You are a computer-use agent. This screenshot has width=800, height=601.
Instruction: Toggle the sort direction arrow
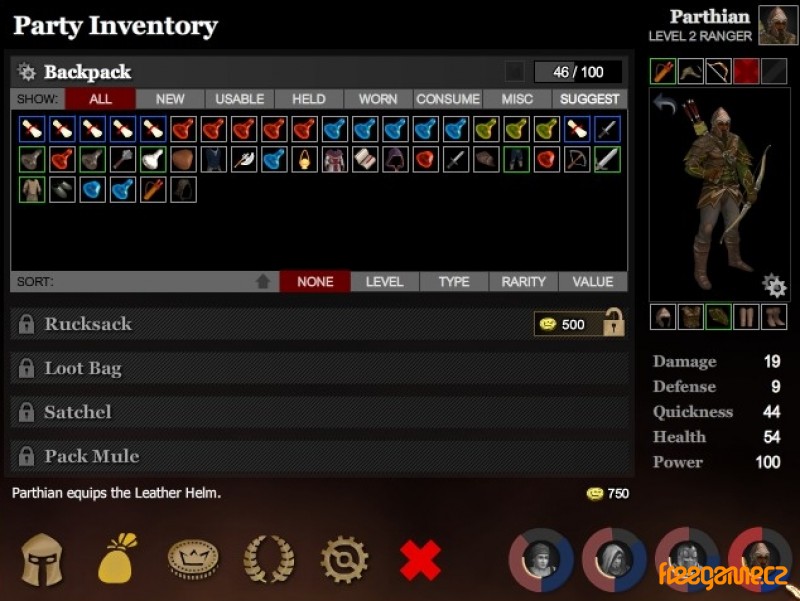[x=263, y=282]
